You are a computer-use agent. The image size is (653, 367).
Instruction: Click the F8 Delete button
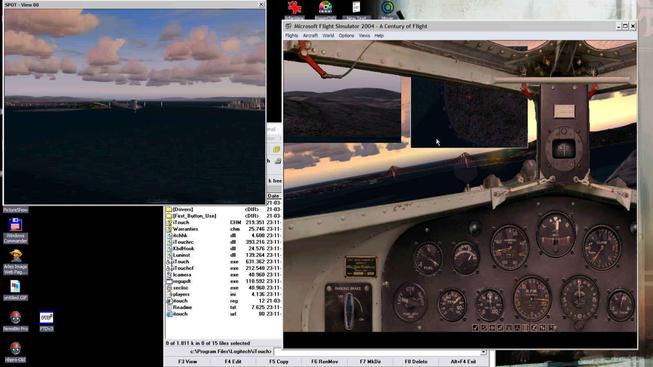tap(416, 362)
